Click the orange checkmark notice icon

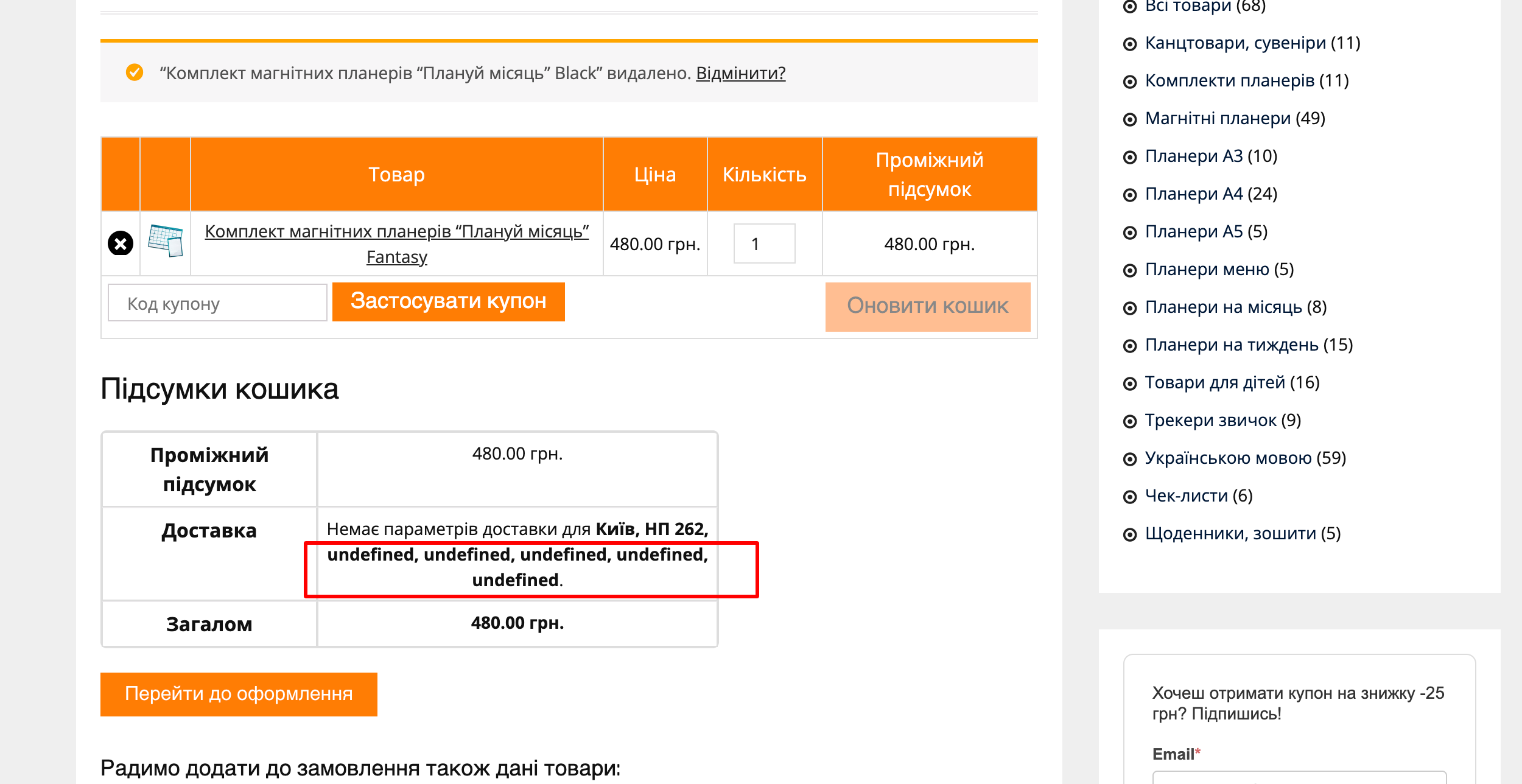135,72
